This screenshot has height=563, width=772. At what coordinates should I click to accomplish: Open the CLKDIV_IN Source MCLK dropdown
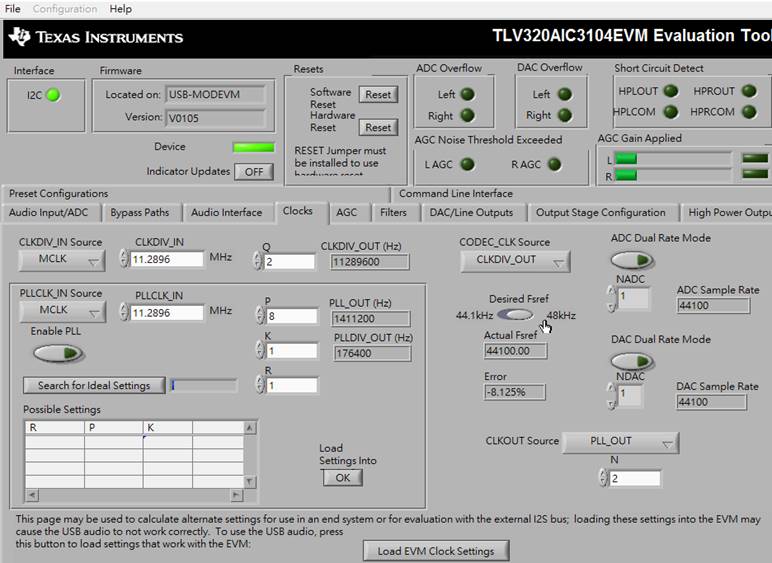point(62,260)
